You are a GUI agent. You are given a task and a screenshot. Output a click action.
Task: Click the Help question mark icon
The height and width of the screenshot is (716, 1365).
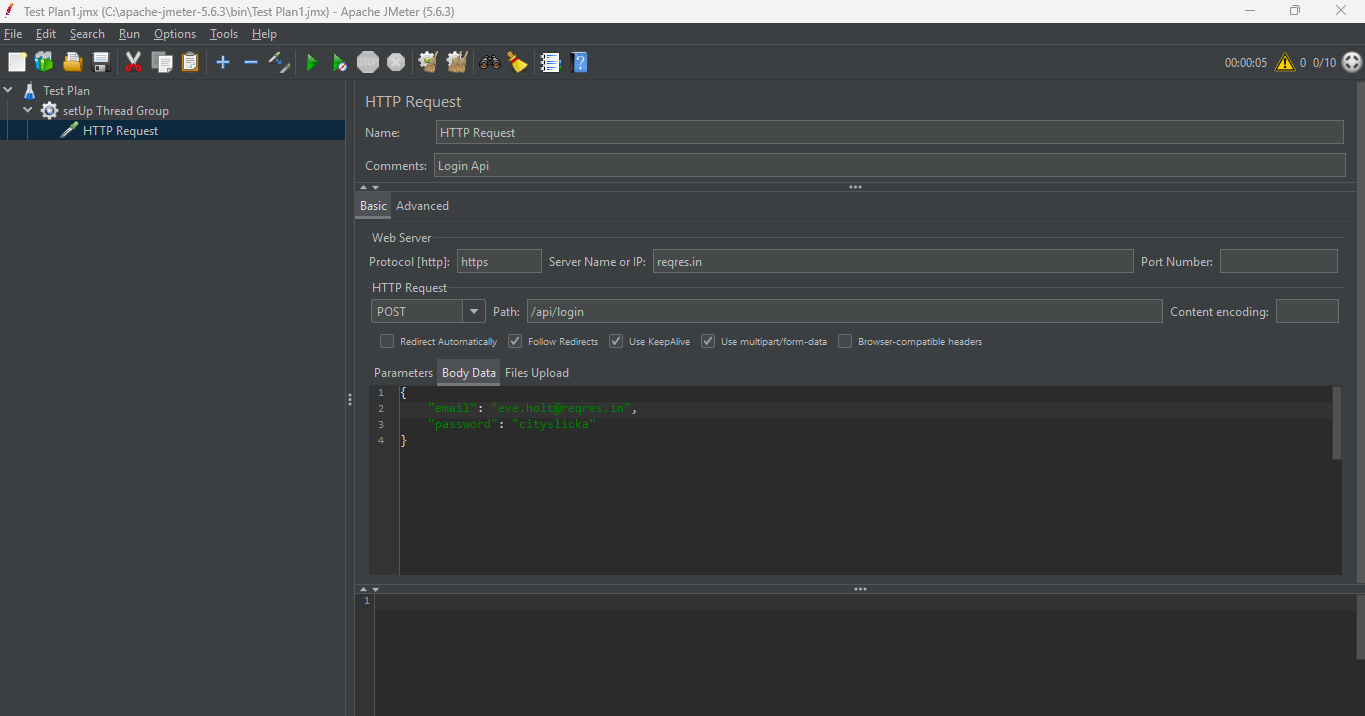579,62
